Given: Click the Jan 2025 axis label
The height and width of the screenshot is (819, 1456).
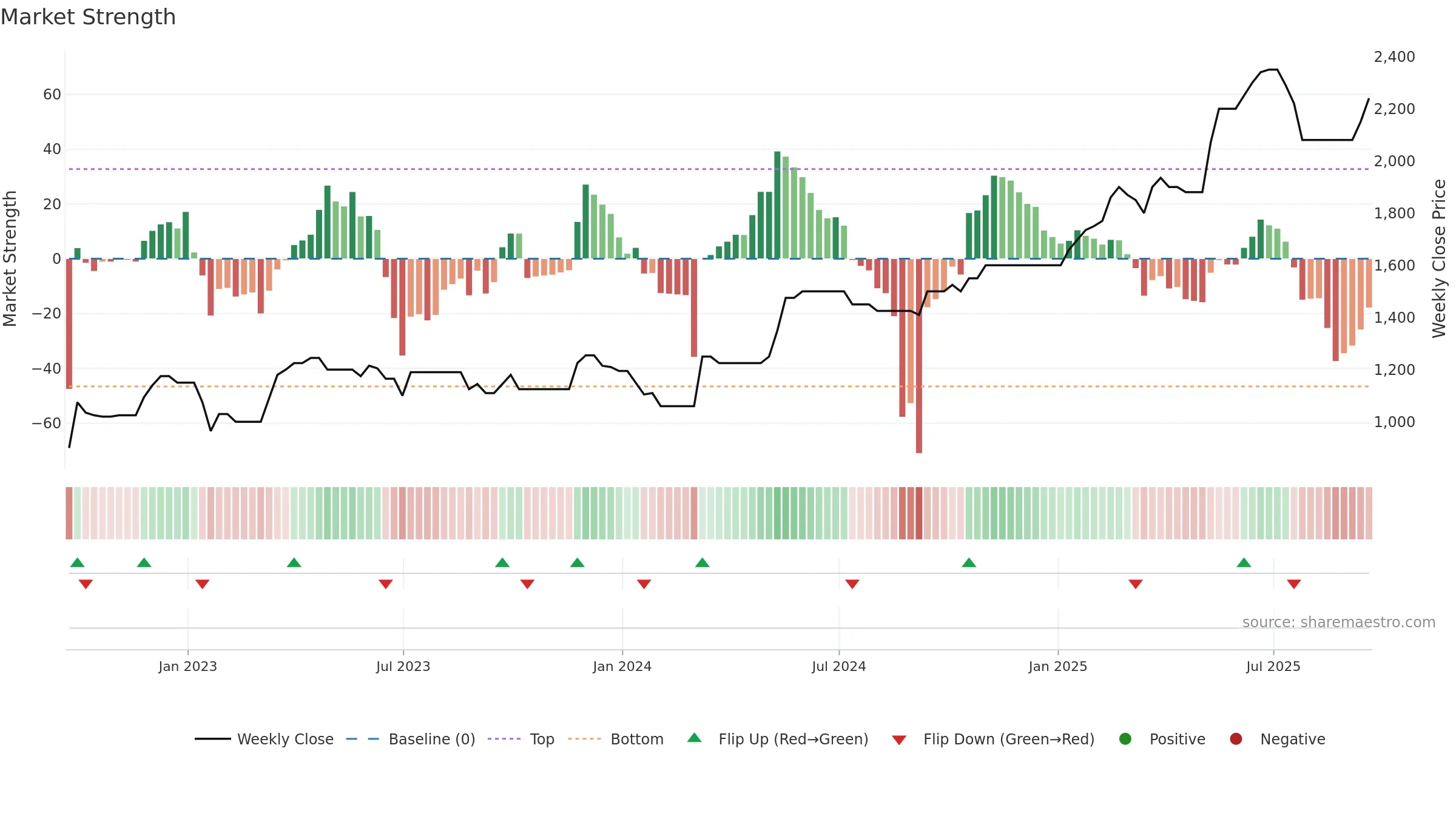Looking at the screenshot, I should click(x=1058, y=667).
